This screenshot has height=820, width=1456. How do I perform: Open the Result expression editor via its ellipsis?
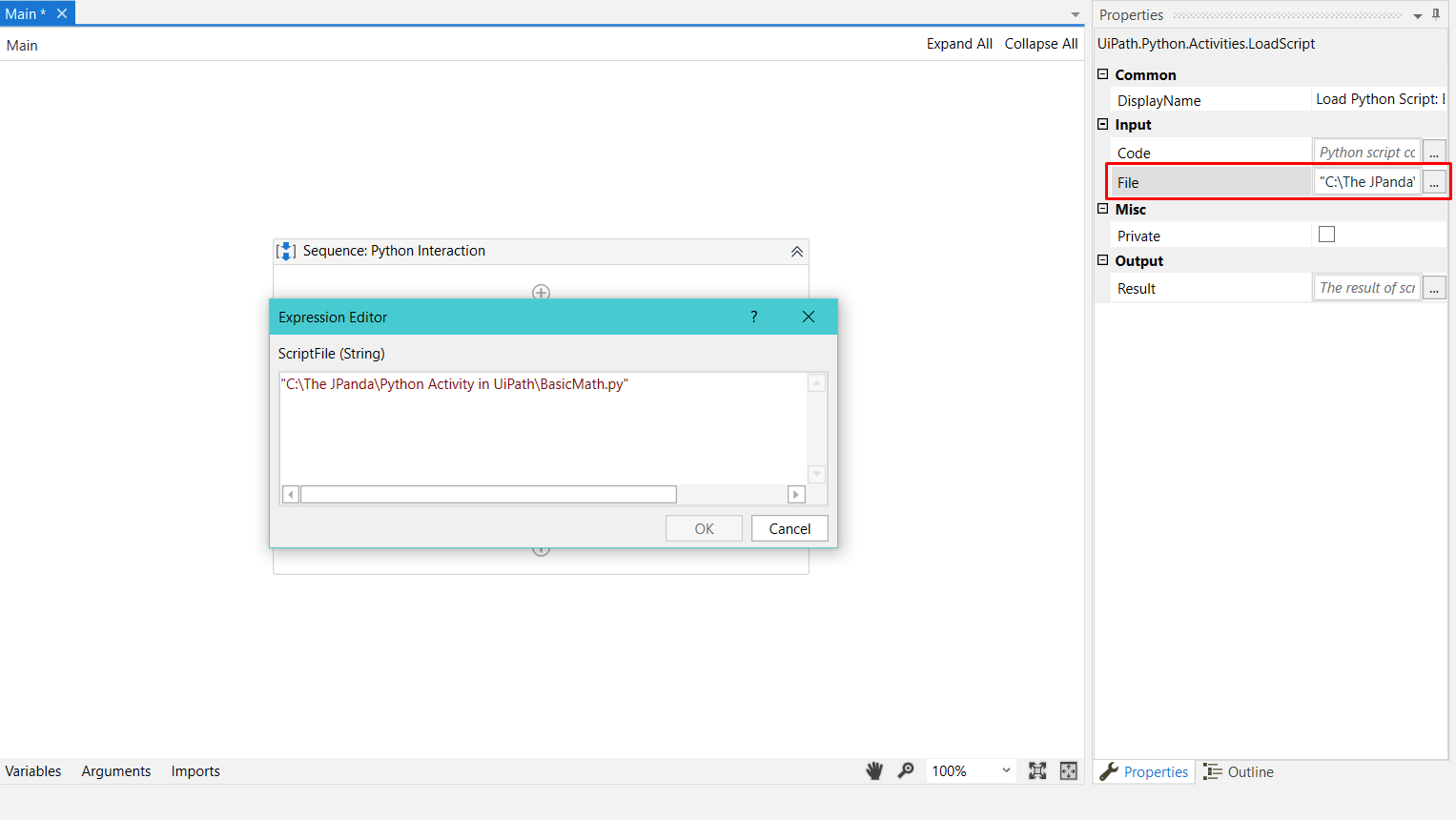coord(1434,287)
